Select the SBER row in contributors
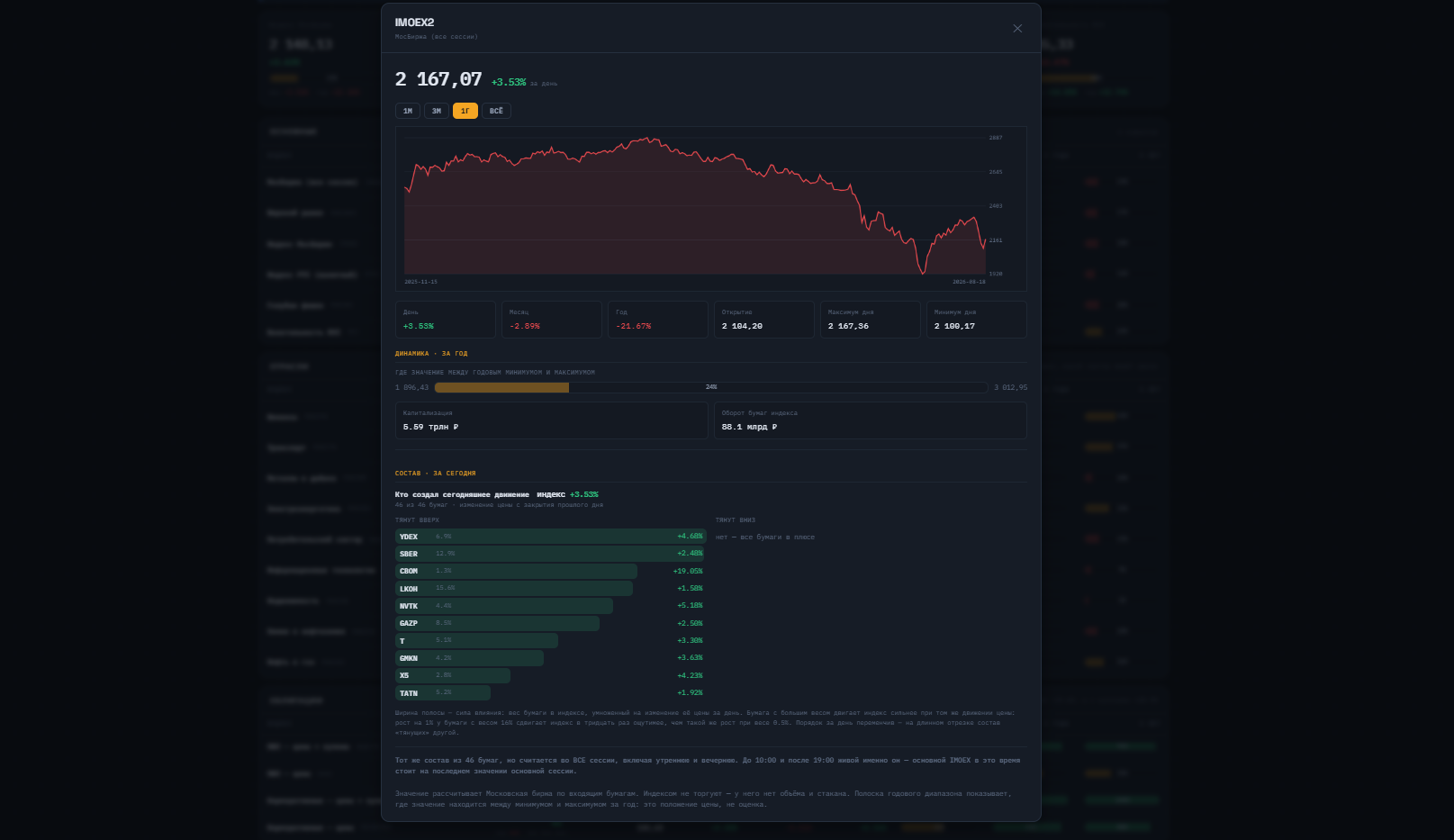This screenshot has height=840, width=1454. pos(550,554)
